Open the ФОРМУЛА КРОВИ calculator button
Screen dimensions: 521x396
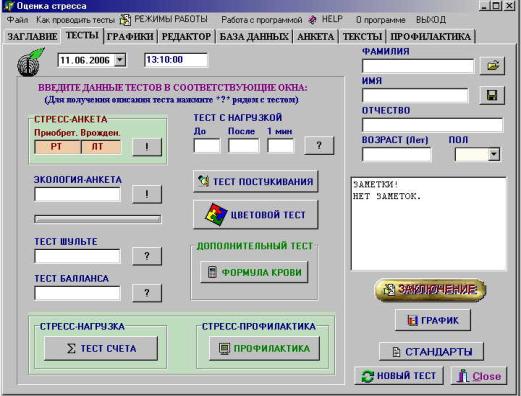(254, 272)
